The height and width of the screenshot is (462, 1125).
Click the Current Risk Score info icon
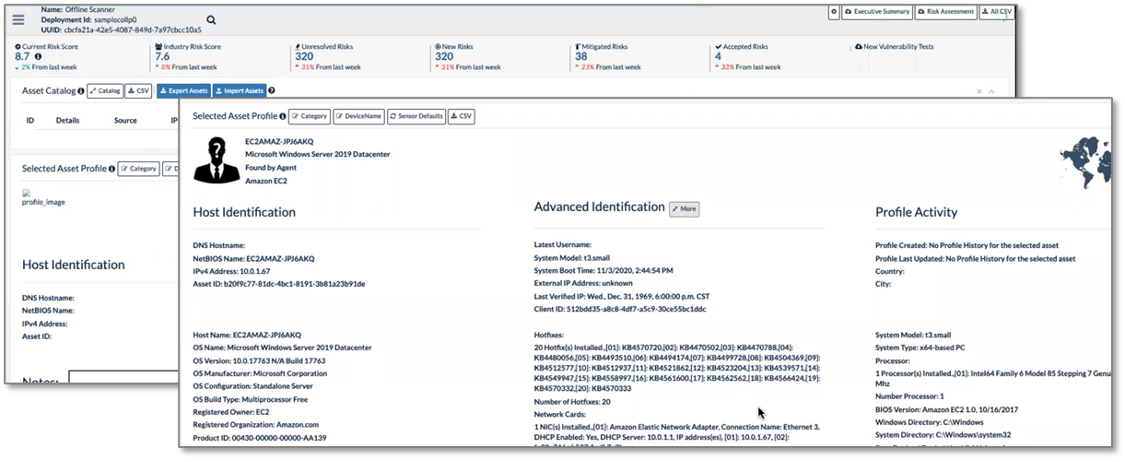point(38,57)
